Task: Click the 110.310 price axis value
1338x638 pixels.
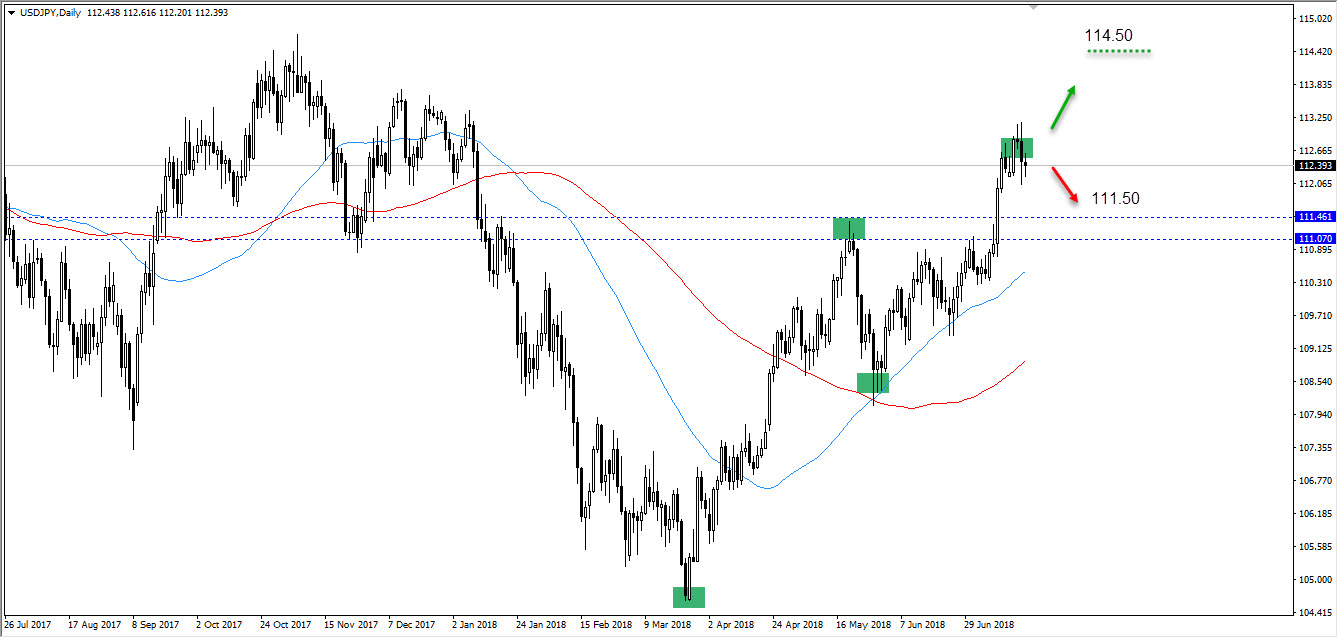Action: (1313, 283)
